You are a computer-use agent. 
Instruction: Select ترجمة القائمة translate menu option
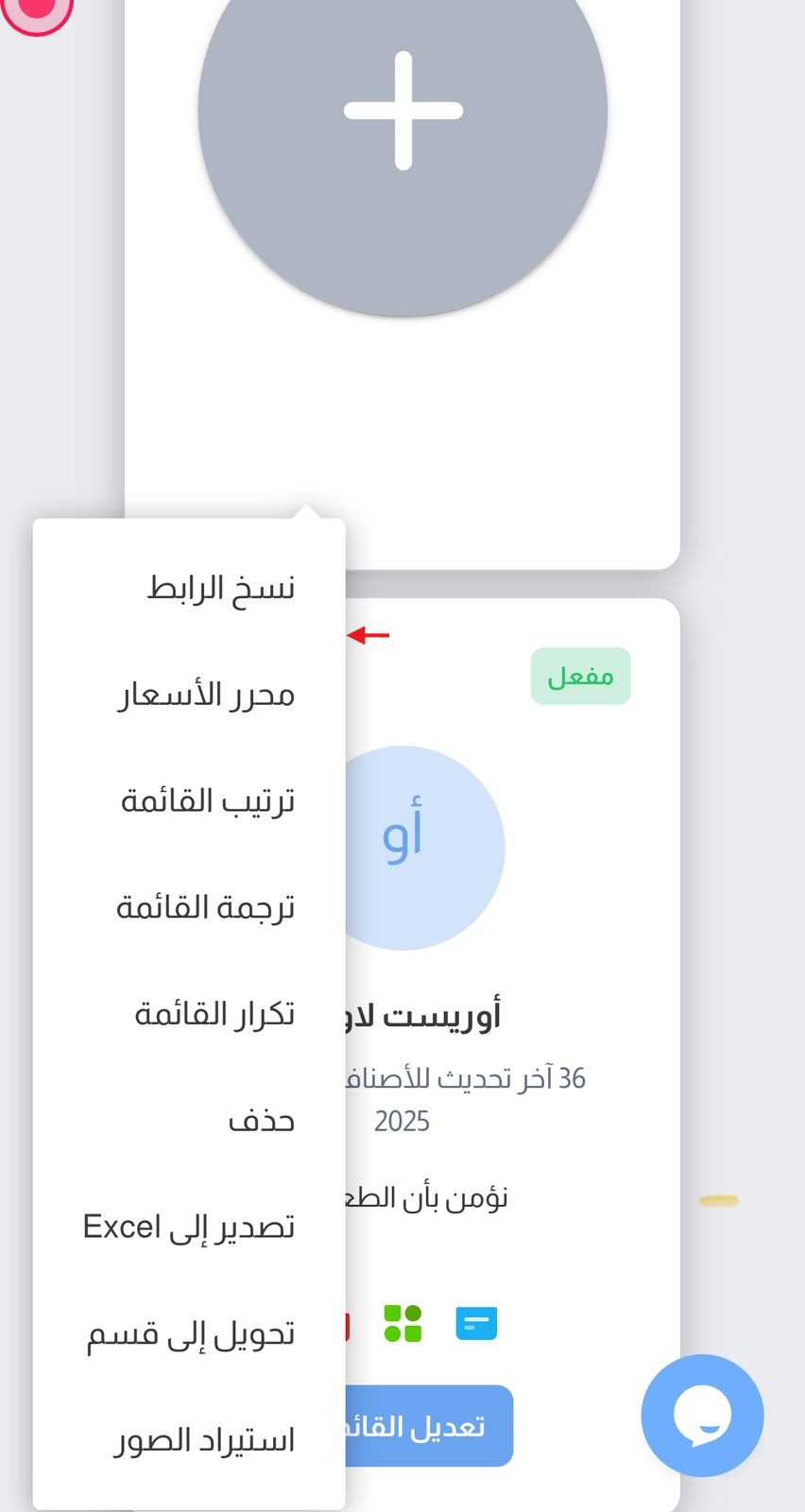206,908
